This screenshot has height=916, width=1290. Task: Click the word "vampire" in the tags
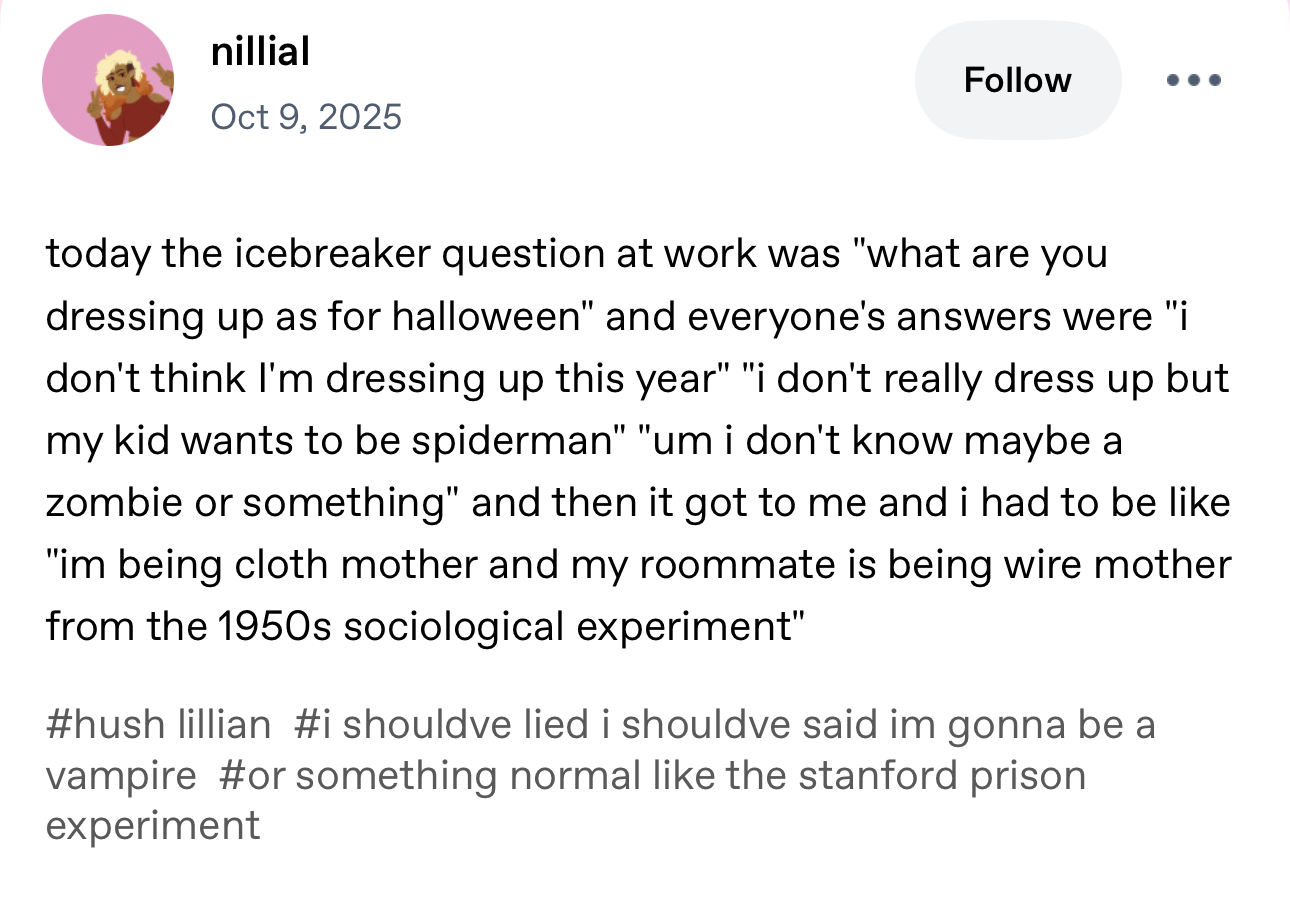[121, 775]
